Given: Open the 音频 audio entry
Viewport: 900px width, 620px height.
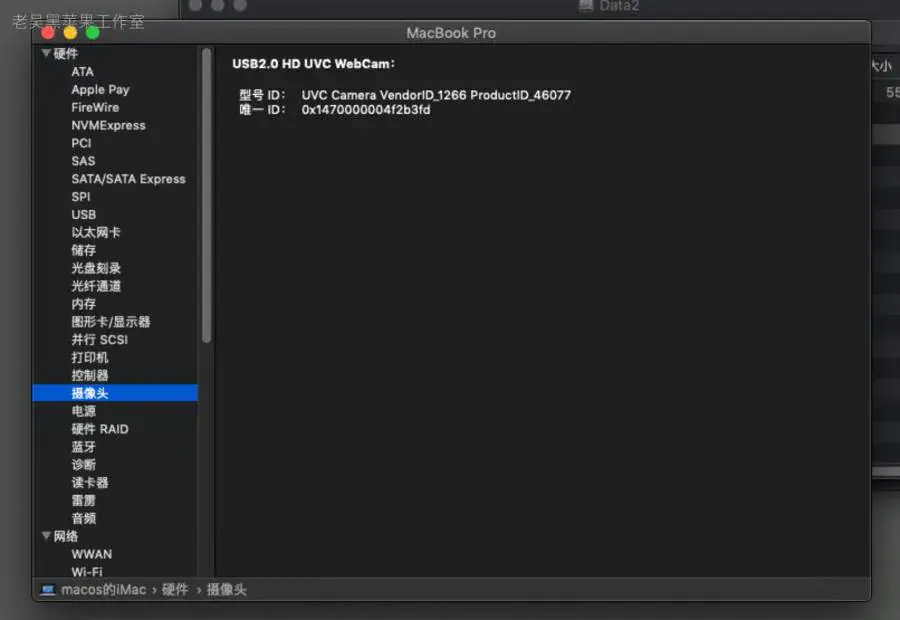Looking at the screenshot, I should click(84, 518).
